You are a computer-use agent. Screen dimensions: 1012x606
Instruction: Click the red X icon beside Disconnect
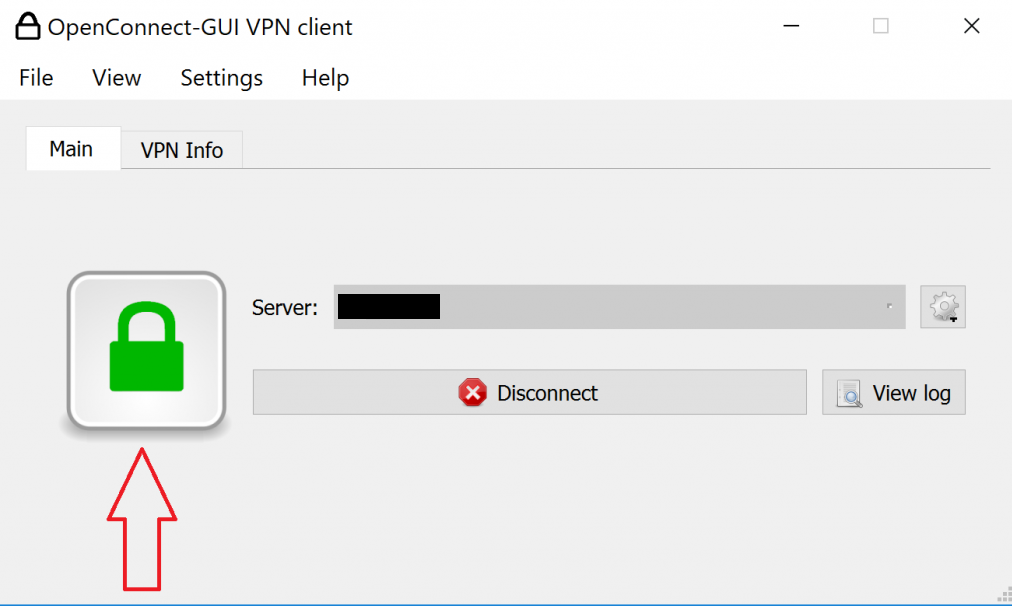(x=472, y=393)
